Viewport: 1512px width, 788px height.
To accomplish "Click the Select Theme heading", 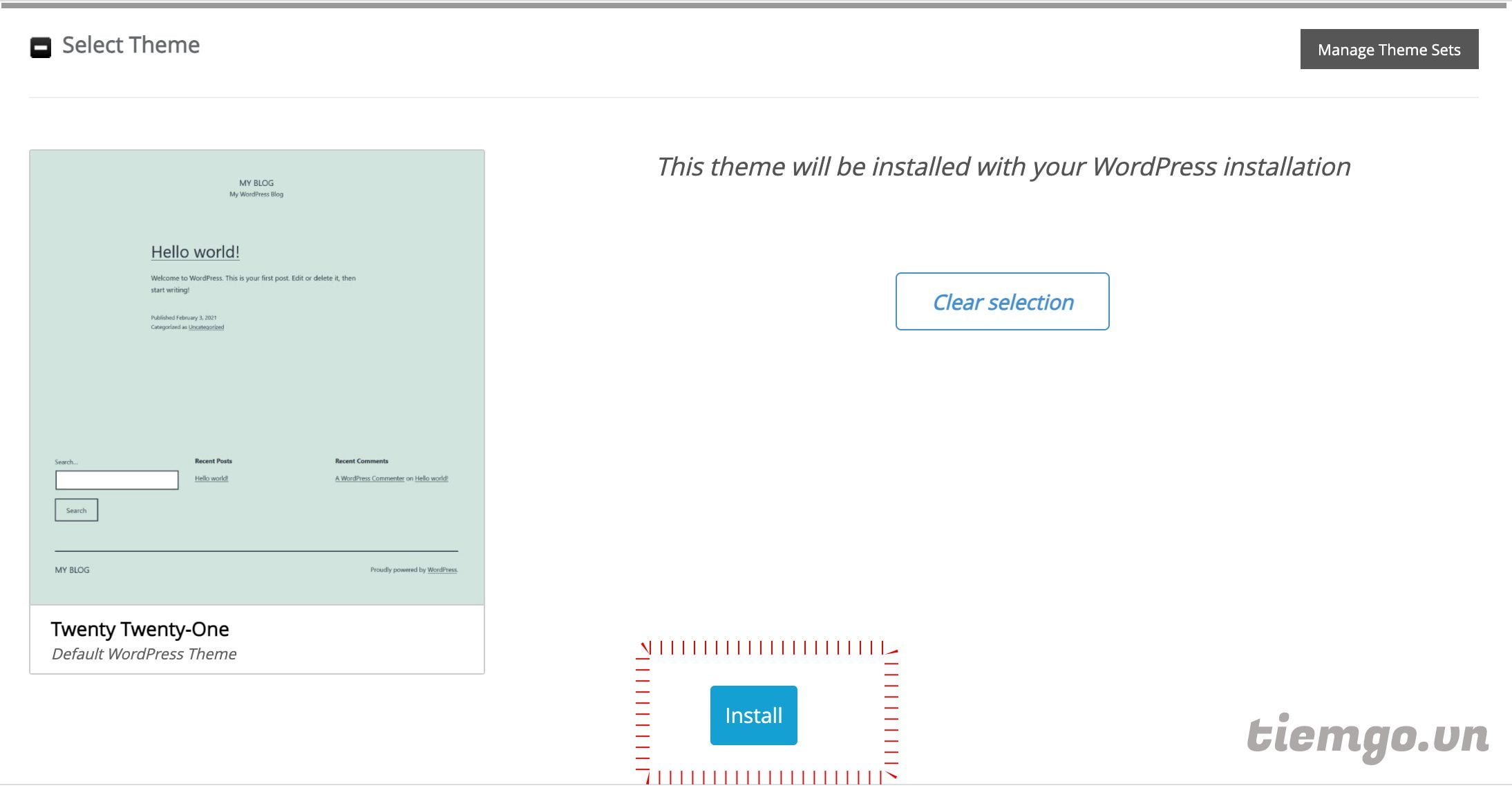I will pos(131,46).
